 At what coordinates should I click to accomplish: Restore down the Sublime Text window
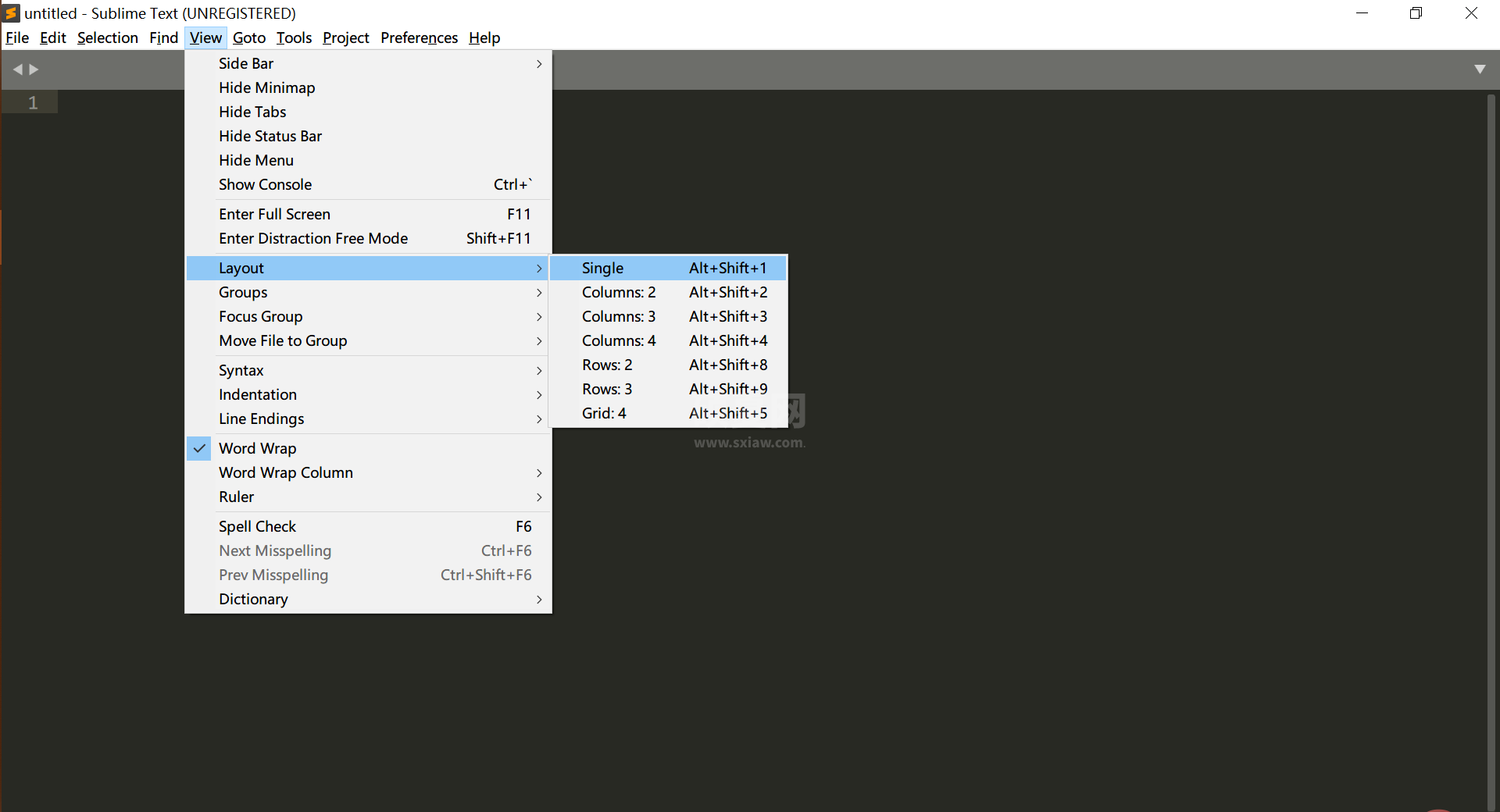(1416, 13)
